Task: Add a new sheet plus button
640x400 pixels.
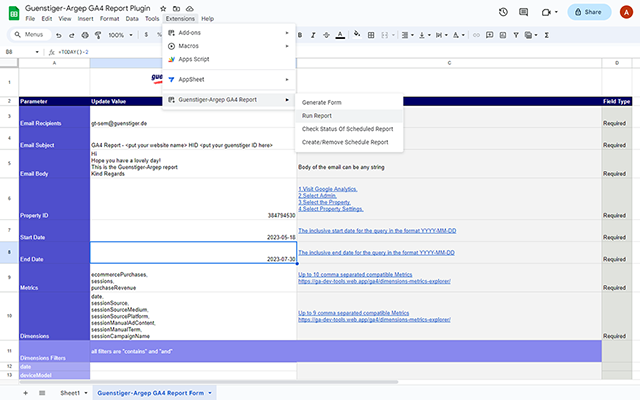Action: [25, 393]
